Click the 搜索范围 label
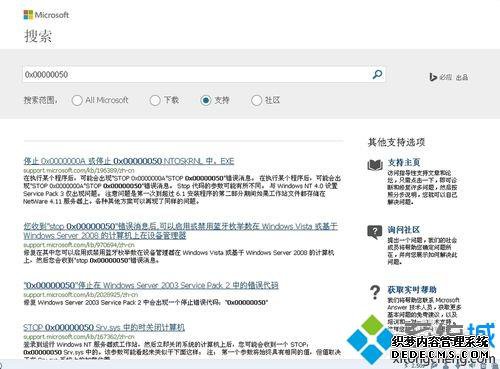 click(x=40, y=100)
